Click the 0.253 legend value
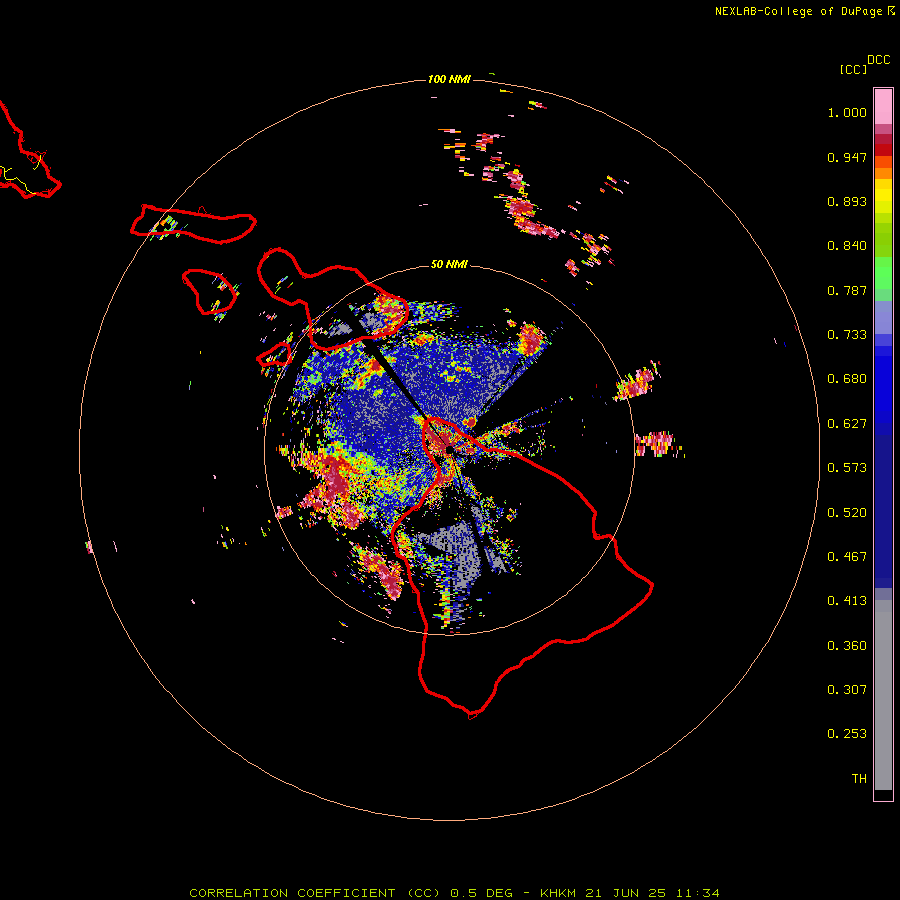Screen dimensions: 900x900 tap(847, 734)
